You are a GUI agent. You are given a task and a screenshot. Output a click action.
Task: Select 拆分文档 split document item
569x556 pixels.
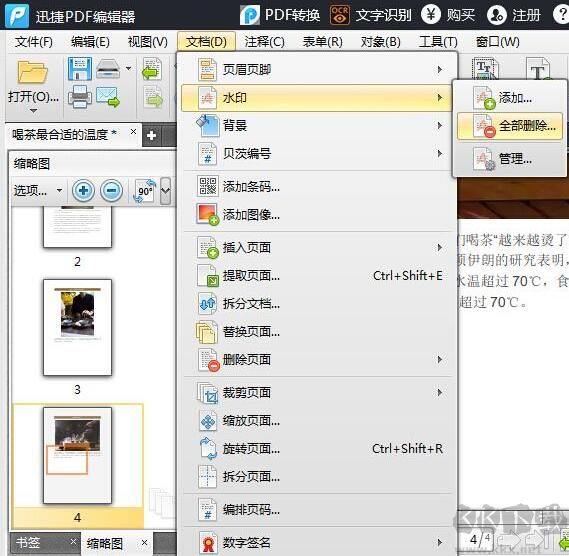tap(315, 304)
